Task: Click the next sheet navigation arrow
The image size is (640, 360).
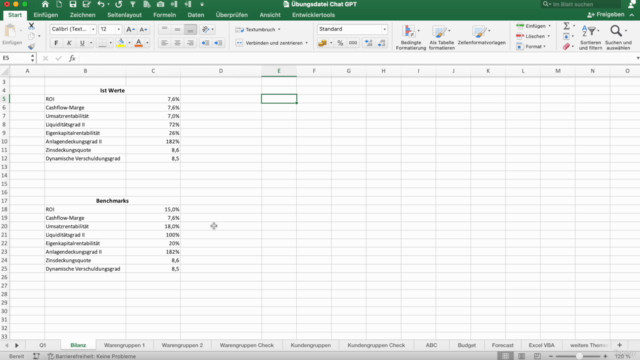Action: pos(17,345)
